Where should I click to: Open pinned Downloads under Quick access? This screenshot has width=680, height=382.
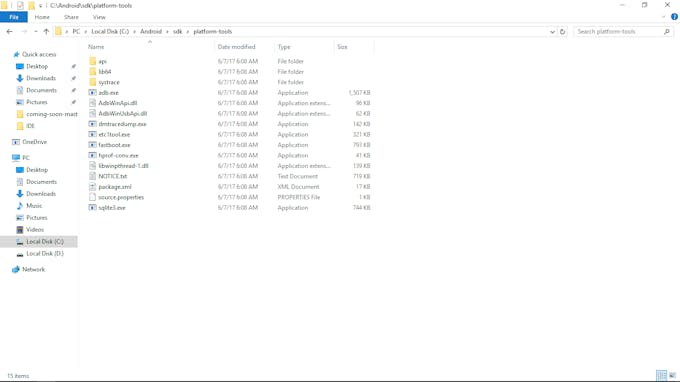point(41,78)
